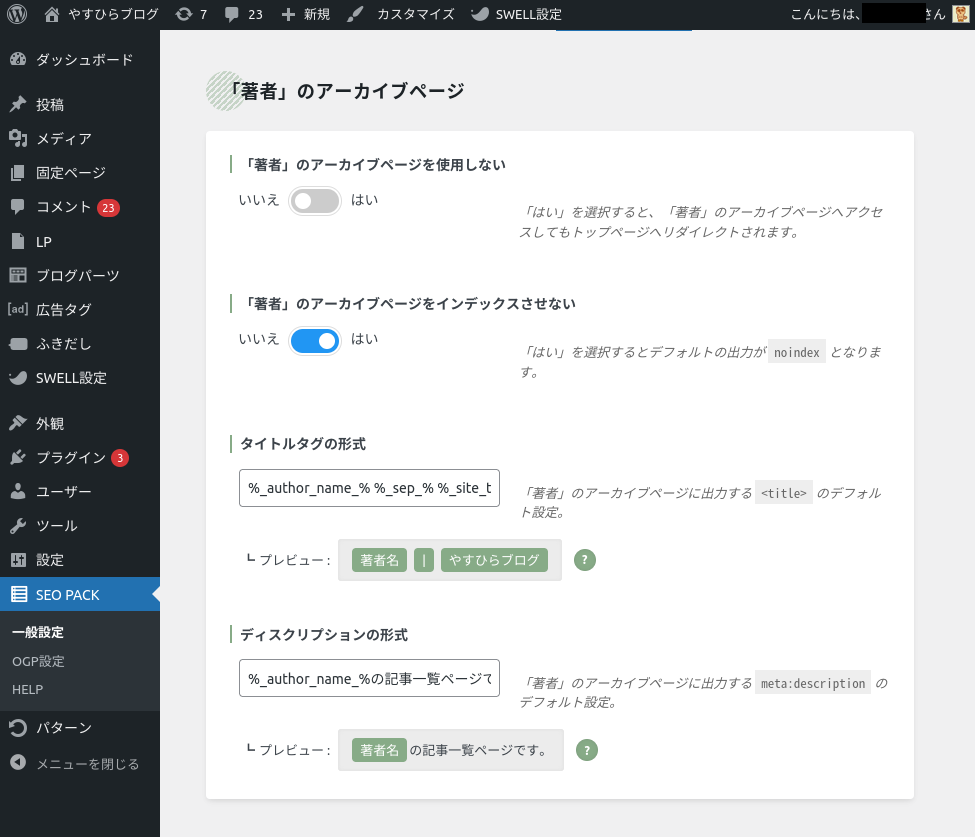
Task: Turn off the author archive noindex switch
Action: coord(315,341)
